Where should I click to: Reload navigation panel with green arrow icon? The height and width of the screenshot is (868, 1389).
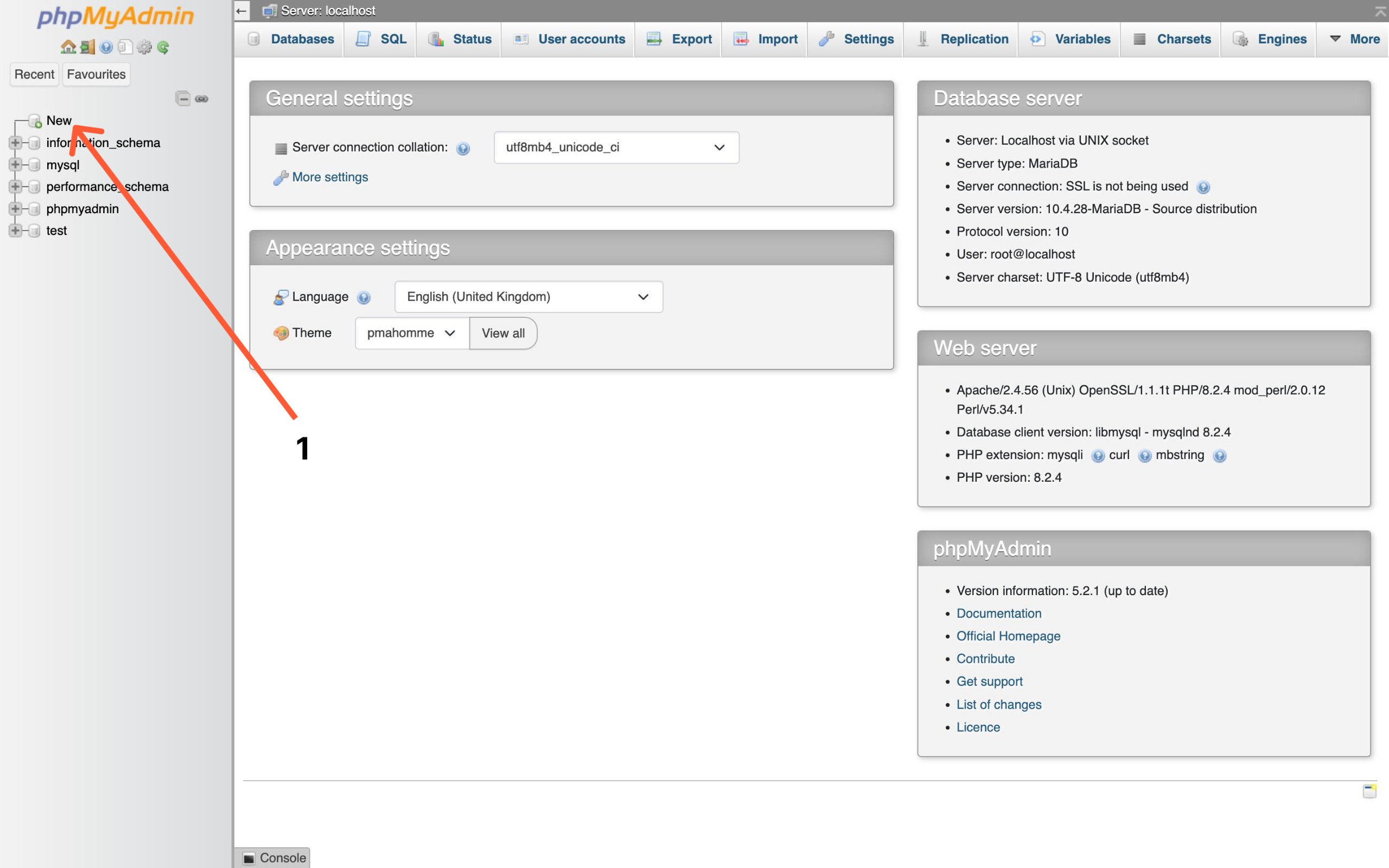click(163, 47)
